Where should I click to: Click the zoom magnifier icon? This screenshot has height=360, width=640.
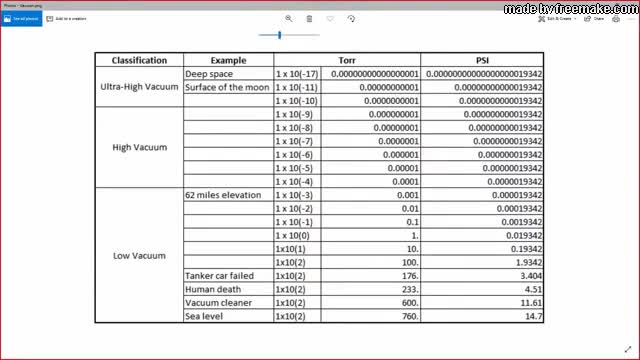289,19
